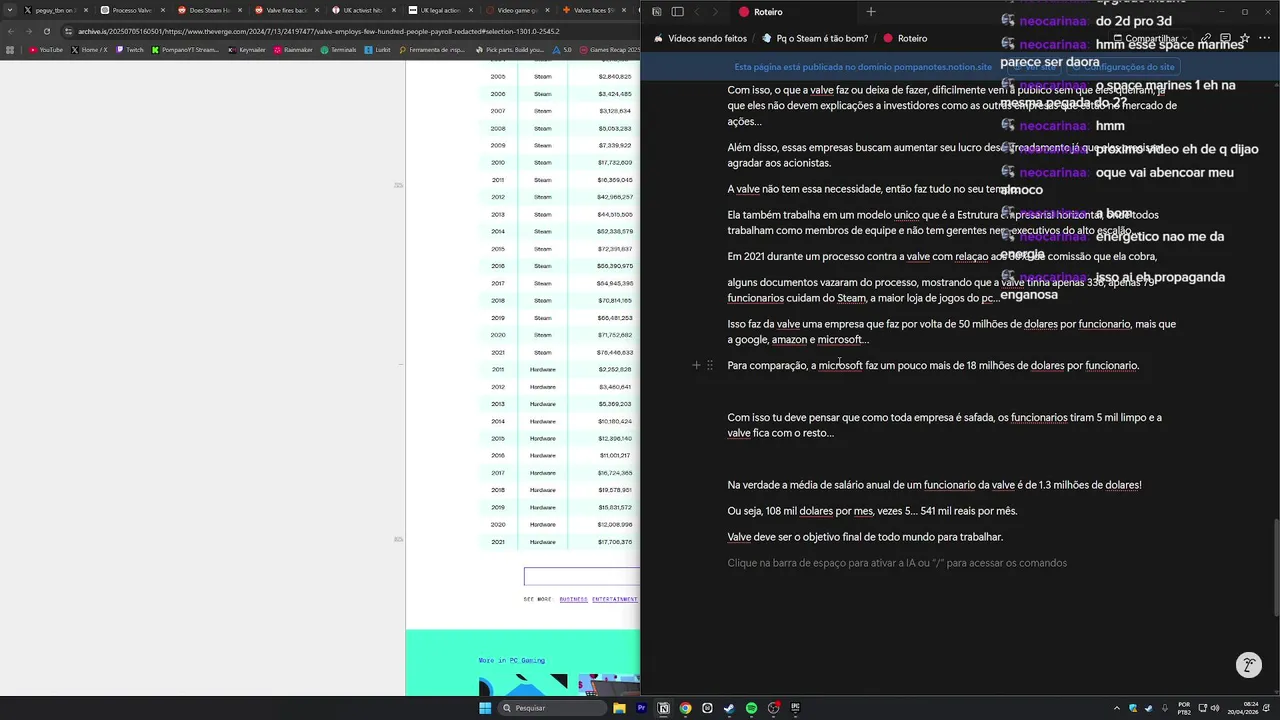Favorite the Roteiro page with star
Viewport: 1280px width, 720px height.
click(x=1244, y=39)
